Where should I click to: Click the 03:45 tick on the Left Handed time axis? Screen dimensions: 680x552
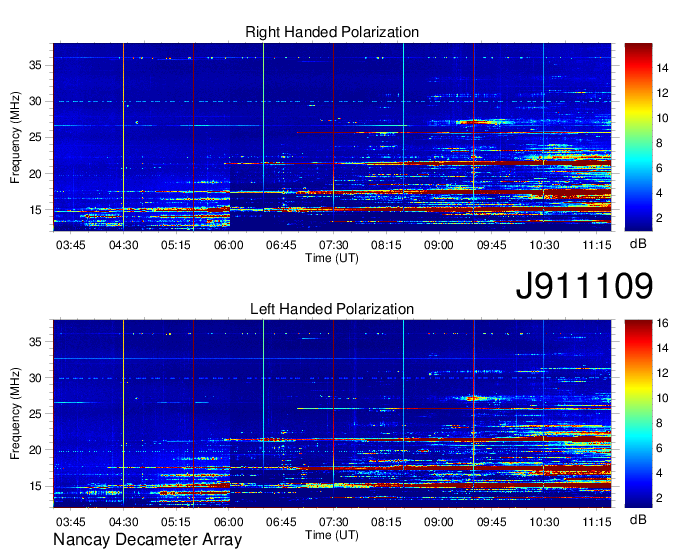(71, 522)
